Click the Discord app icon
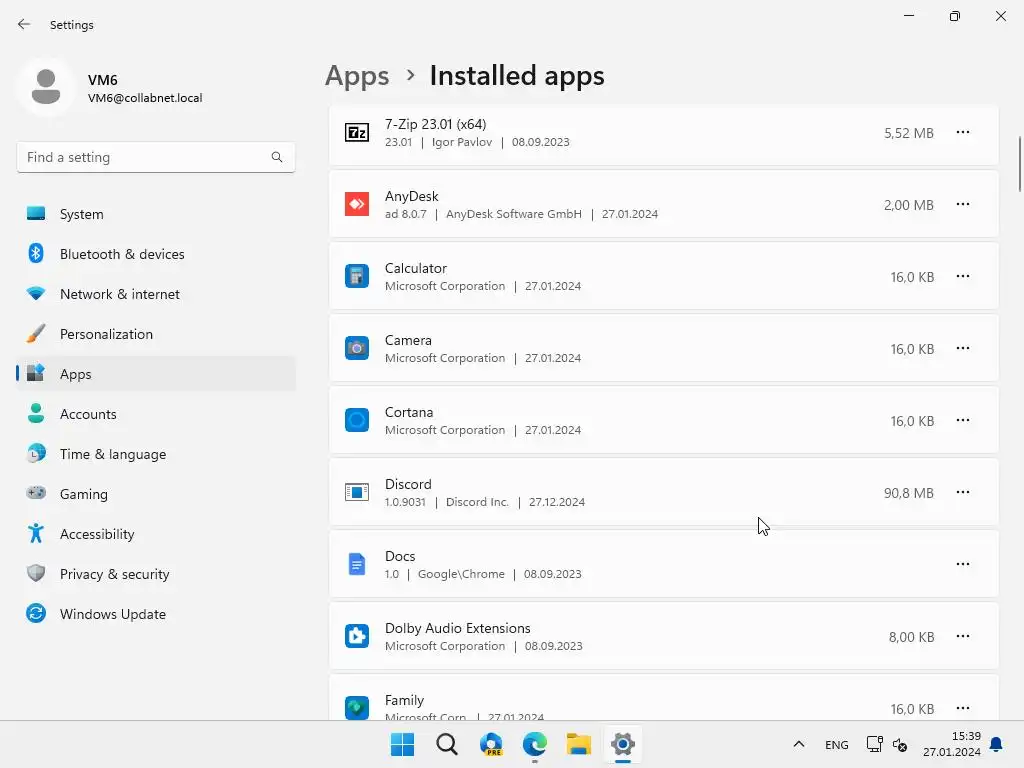 357,492
